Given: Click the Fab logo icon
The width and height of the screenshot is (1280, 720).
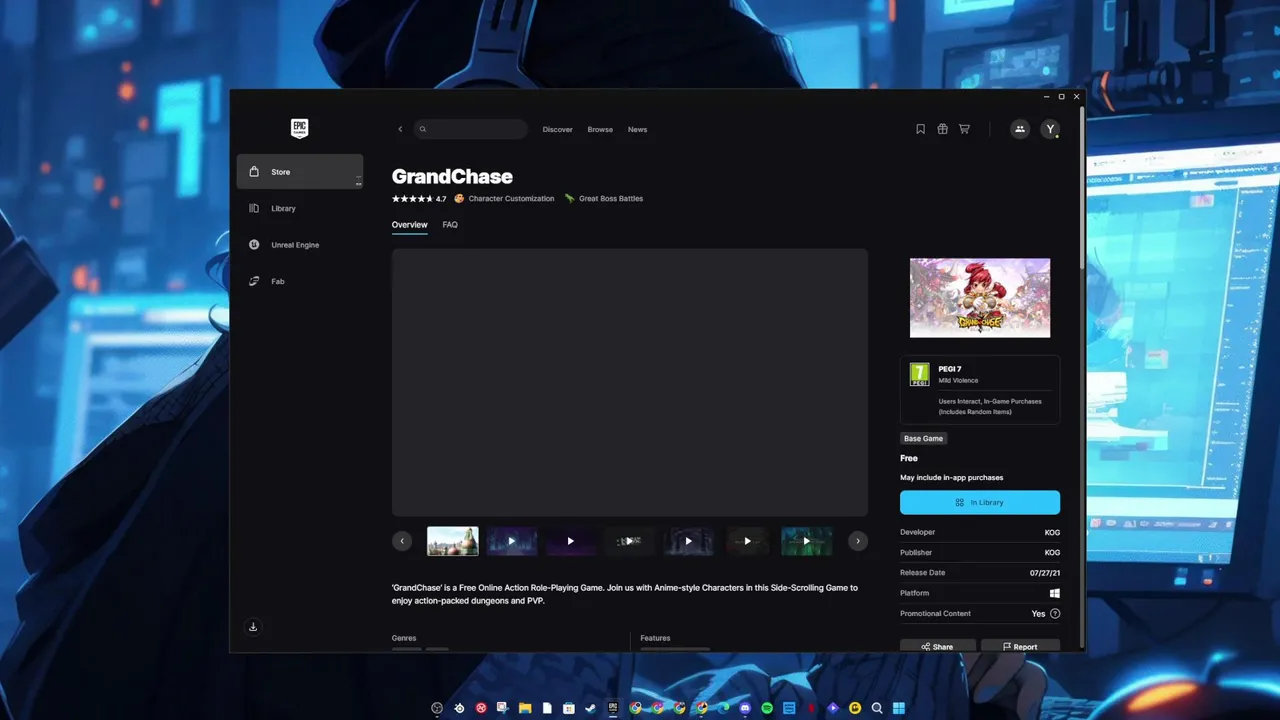Looking at the screenshot, I should pos(254,281).
